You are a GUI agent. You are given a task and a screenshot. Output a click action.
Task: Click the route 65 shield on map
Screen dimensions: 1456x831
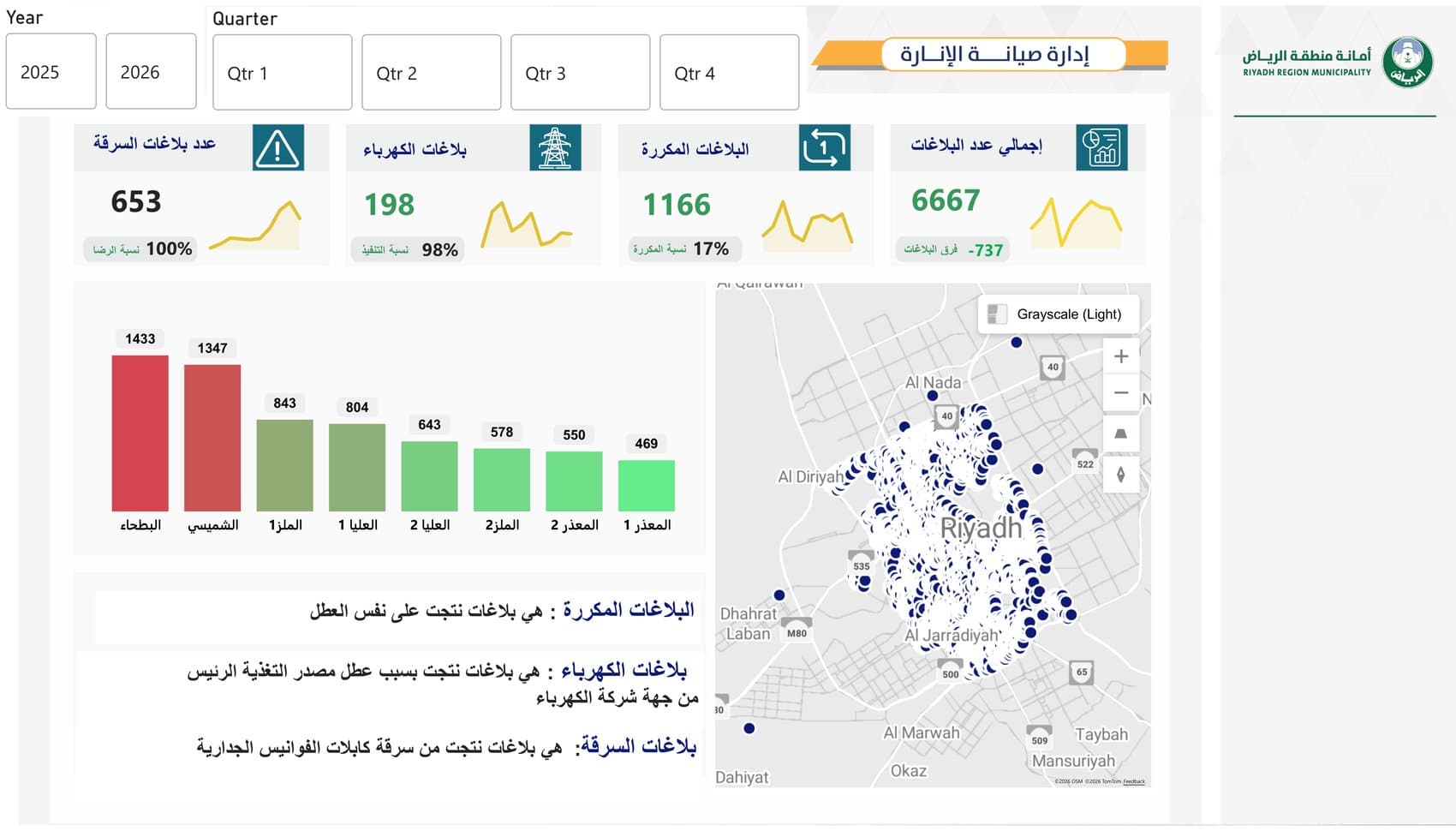tap(1082, 673)
